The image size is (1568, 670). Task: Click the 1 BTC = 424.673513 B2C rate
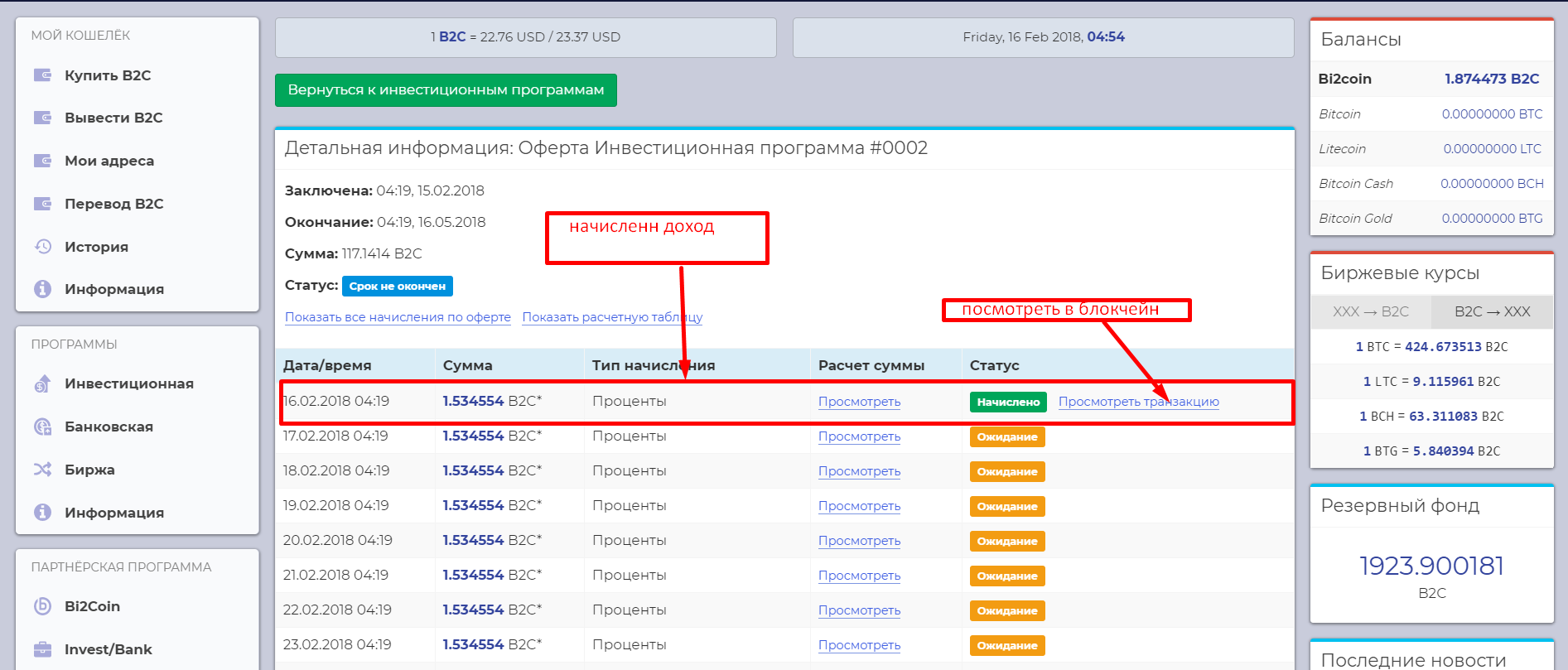tap(1431, 347)
